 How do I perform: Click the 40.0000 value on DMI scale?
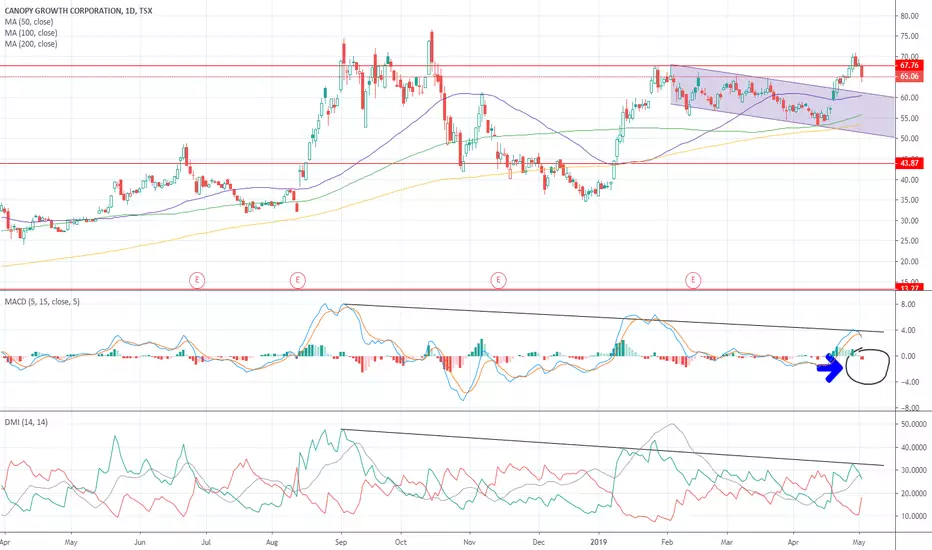914,448
